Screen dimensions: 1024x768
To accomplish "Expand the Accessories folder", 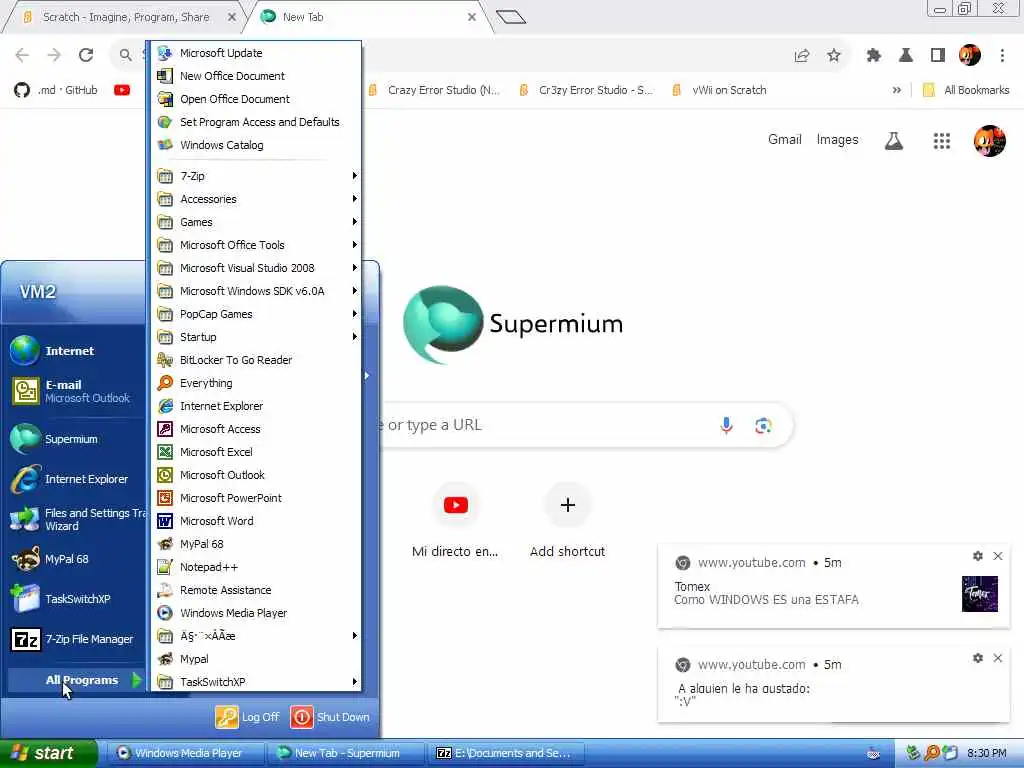I will [x=256, y=199].
